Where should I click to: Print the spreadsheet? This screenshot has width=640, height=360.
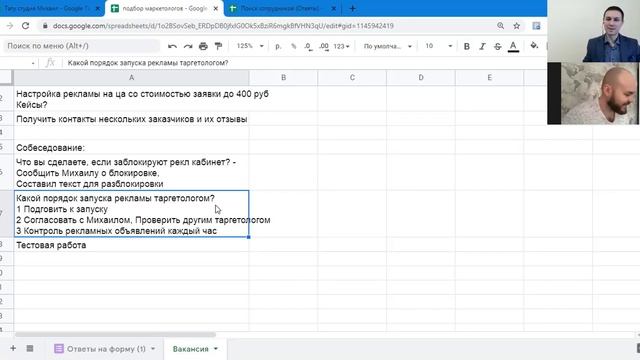pyautogui.click(x=203, y=46)
